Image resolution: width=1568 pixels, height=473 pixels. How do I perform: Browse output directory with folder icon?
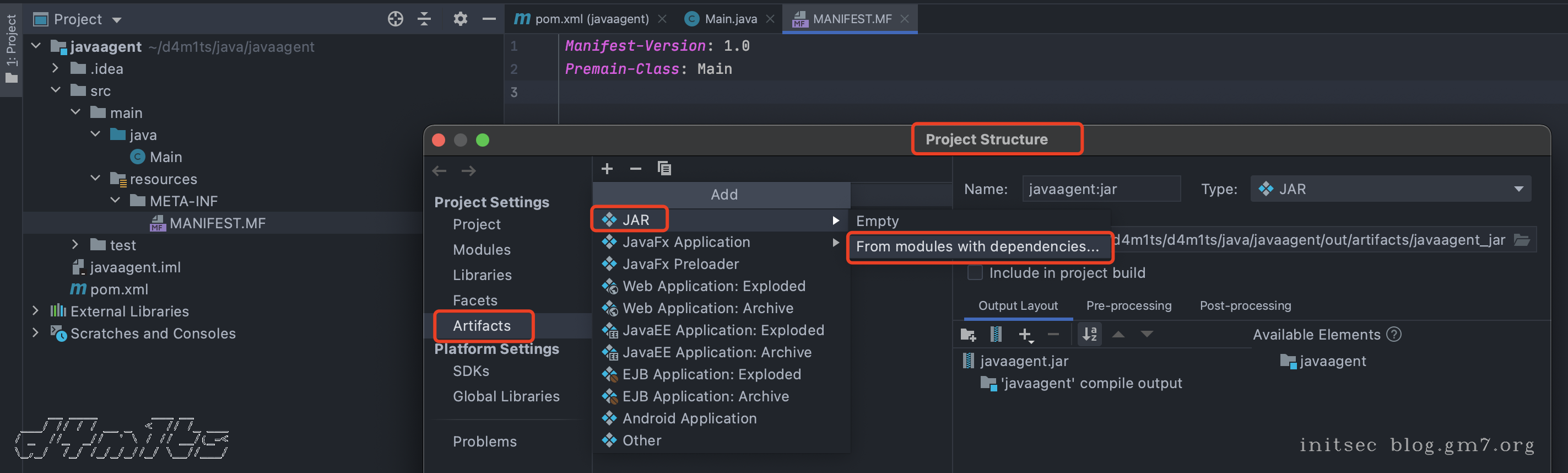click(1521, 240)
